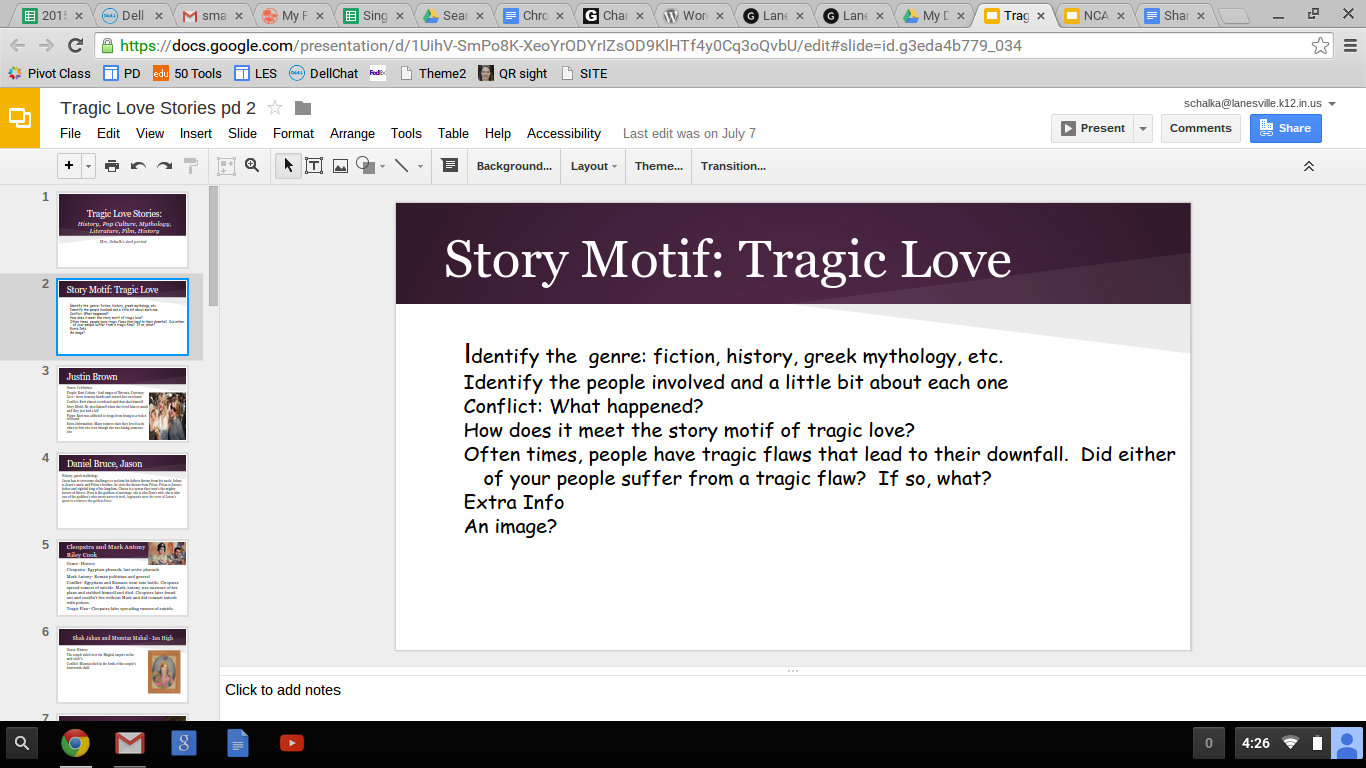Expand the Layout dropdown
Viewport: 1366px width, 768px height.
tap(593, 166)
